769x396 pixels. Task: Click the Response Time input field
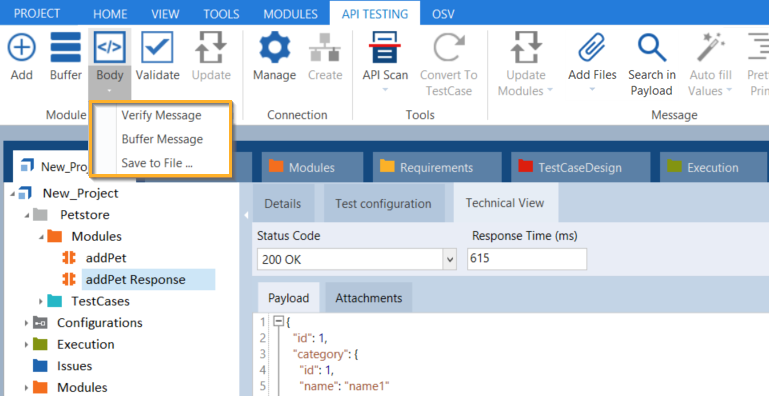(527, 259)
